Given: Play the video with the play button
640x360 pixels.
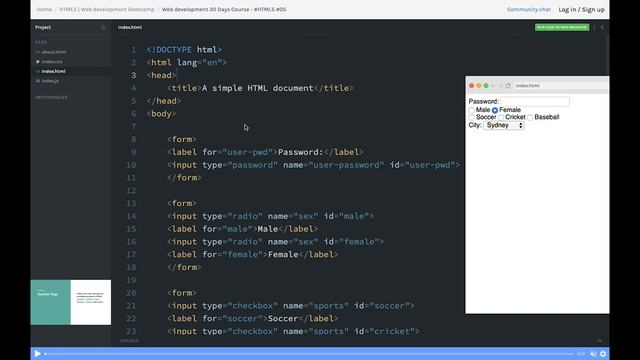Looking at the screenshot, I should point(37,353).
